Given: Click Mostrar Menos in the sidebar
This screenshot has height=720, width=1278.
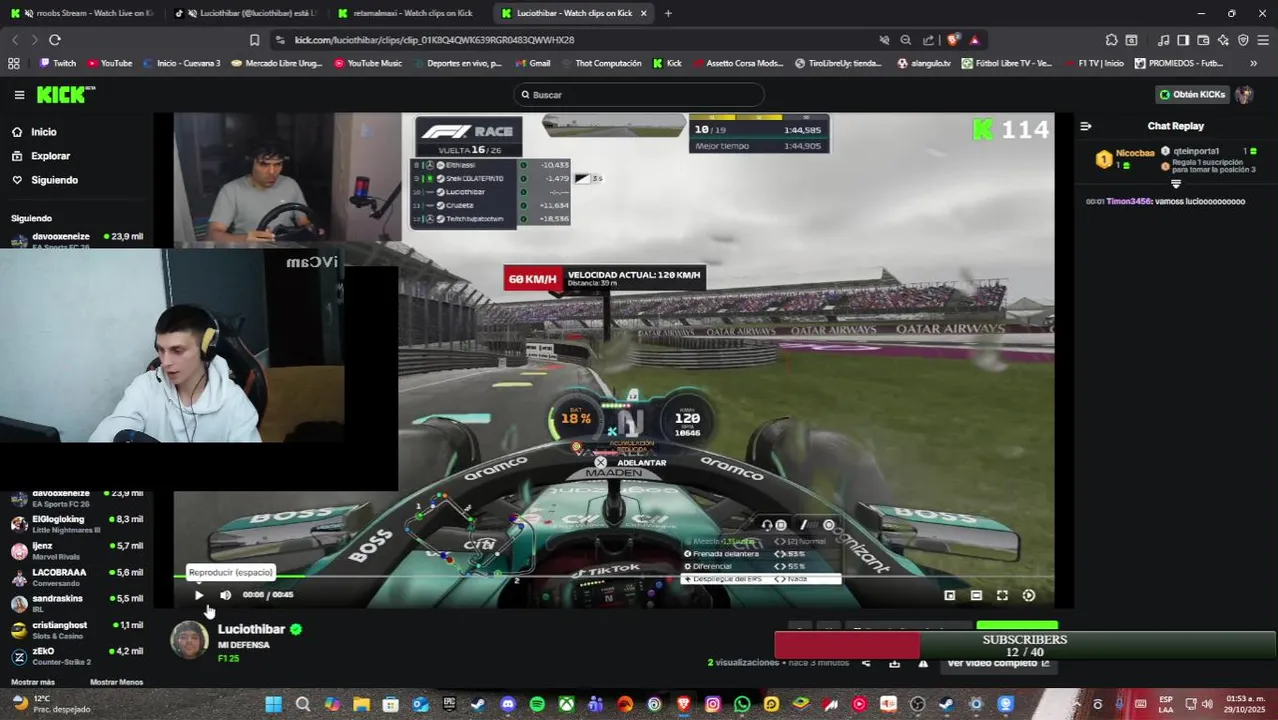Looking at the screenshot, I should pyautogui.click(x=116, y=682).
